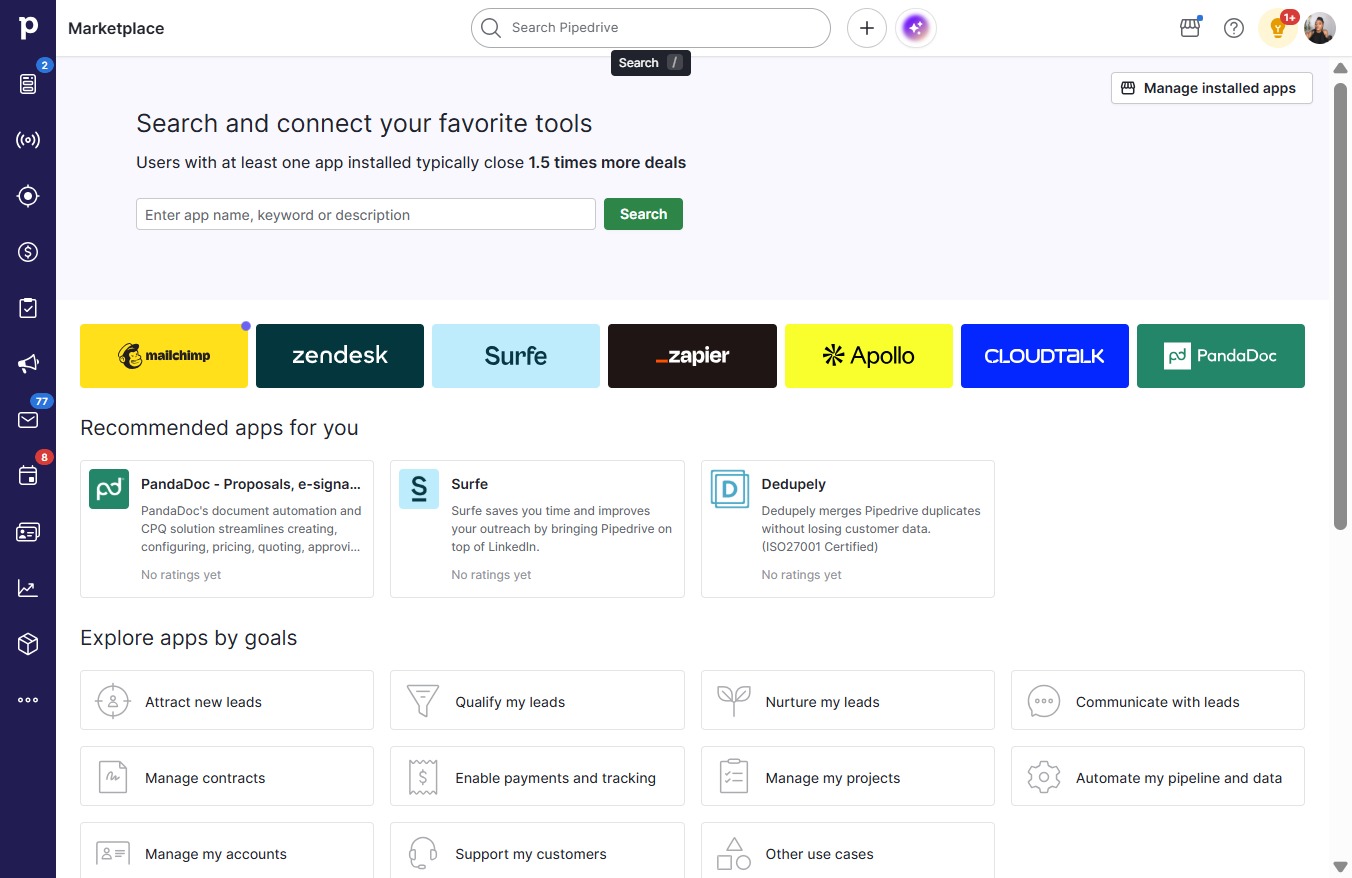This screenshot has width=1352, height=878.
Task: Open the Zendesk banner tile
Action: (x=340, y=356)
